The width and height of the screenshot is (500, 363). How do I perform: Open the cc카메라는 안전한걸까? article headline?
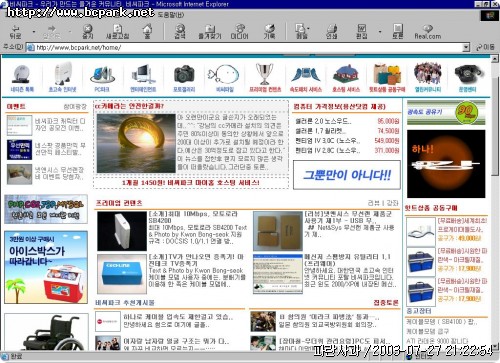point(129,106)
